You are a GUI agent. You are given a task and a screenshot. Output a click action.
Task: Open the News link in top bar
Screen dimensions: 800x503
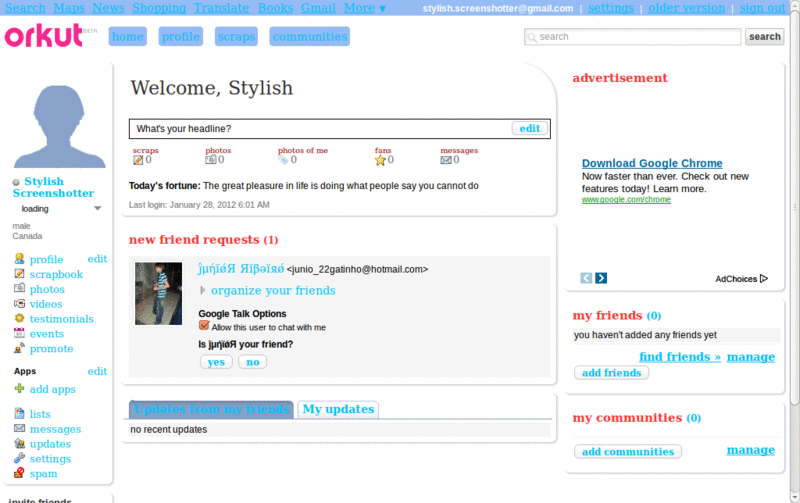pos(108,8)
